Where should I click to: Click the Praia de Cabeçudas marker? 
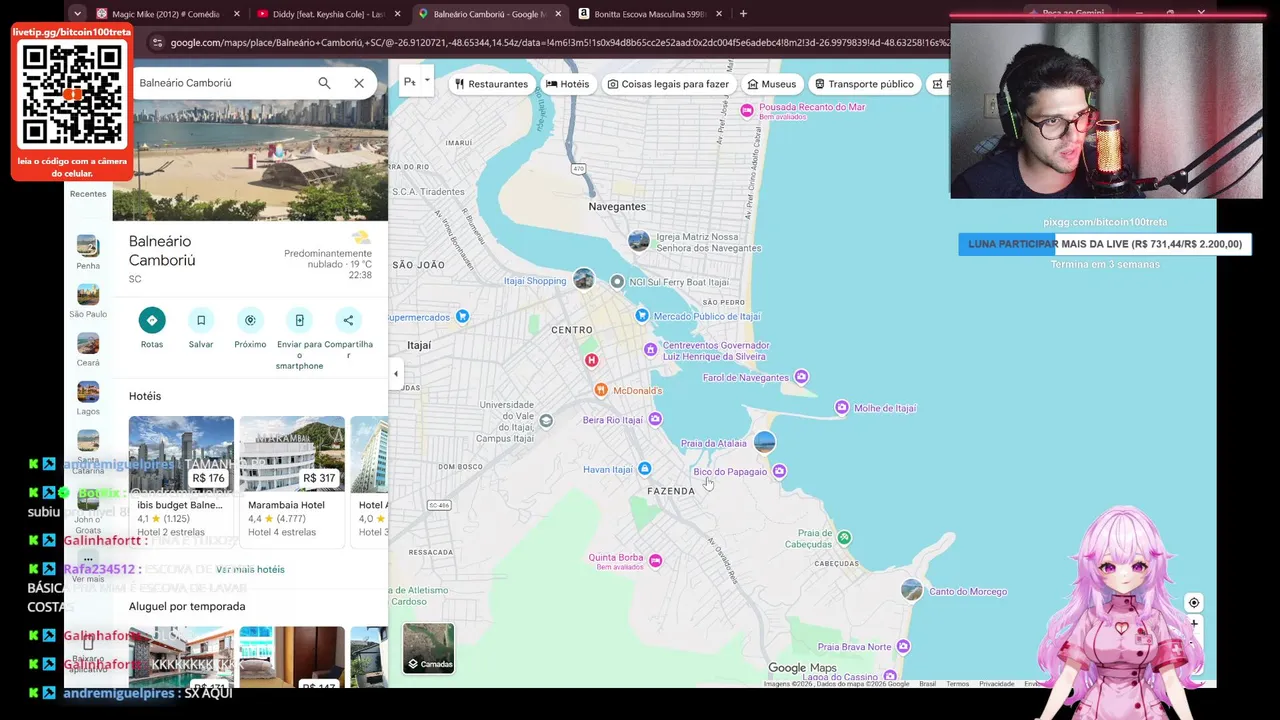point(845,538)
